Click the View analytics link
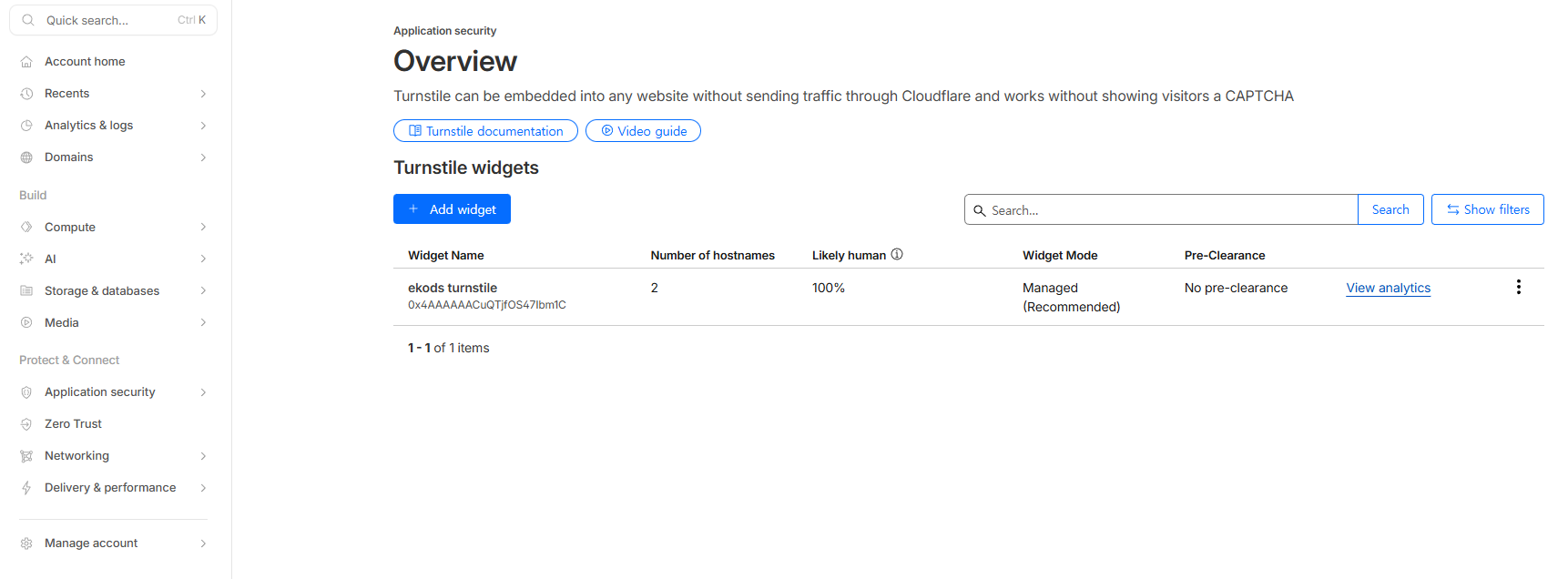Viewport: 1568px width, 579px height. [1389, 289]
